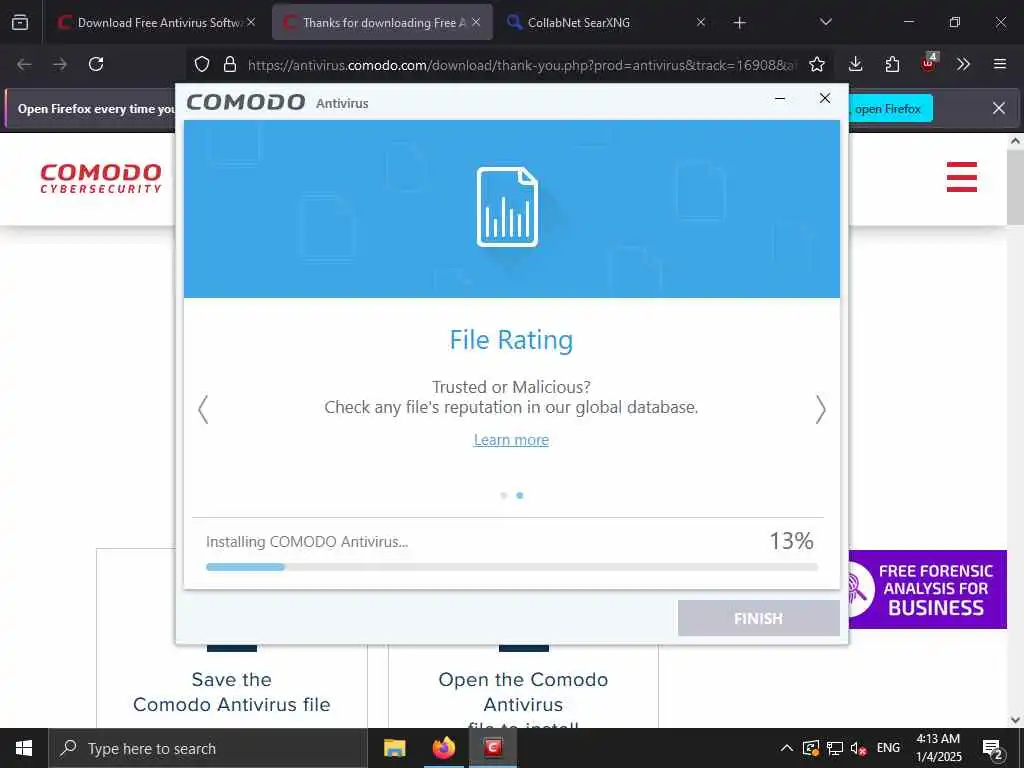The width and height of the screenshot is (1024, 768).
Task: Select the second slide indicator dot
Action: click(x=520, y=496)
